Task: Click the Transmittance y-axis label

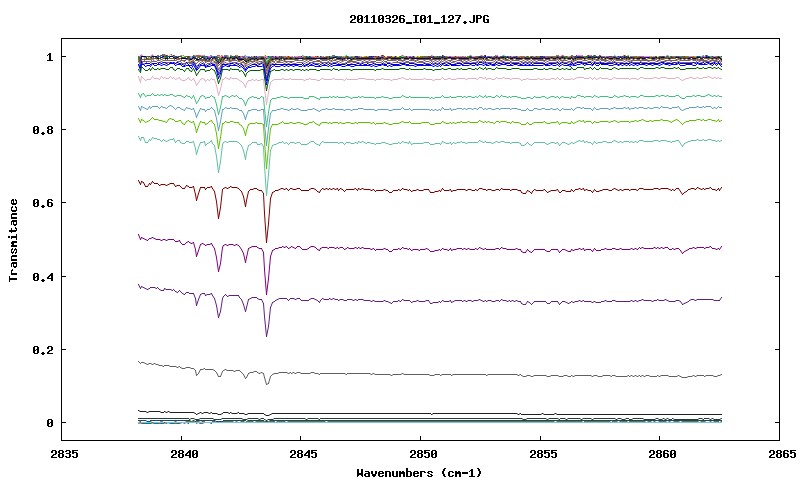Action: 13,240
